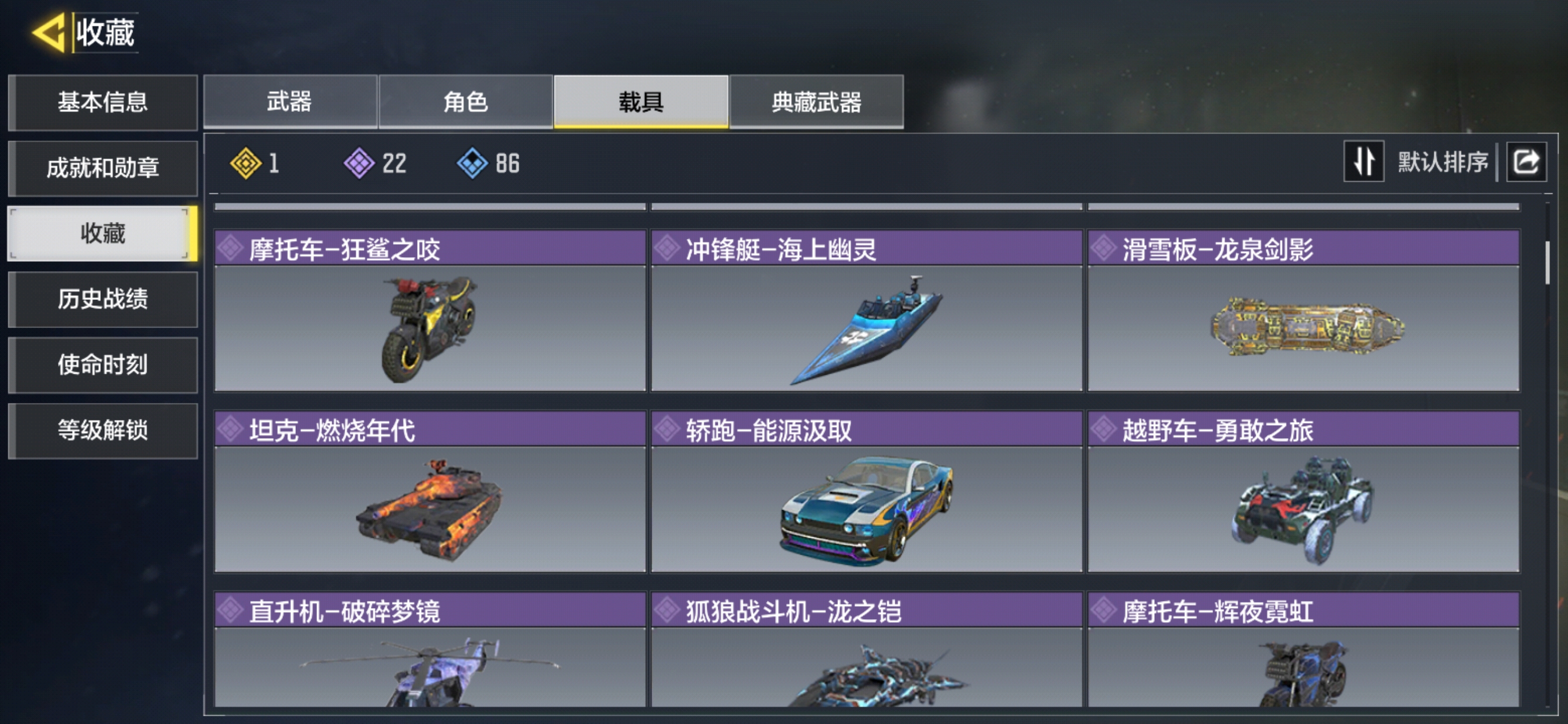Open the 典藏武器 tab
The height and width of the screenshot is (724, 1568).
816,101
